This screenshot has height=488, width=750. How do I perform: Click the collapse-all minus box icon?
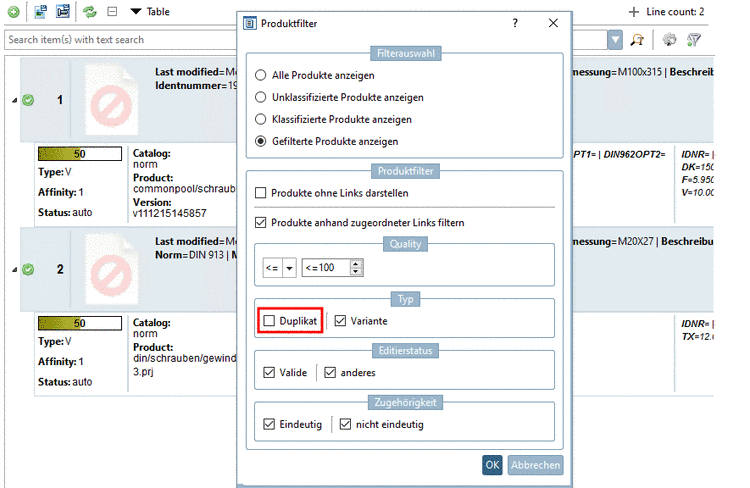[112, 12]
